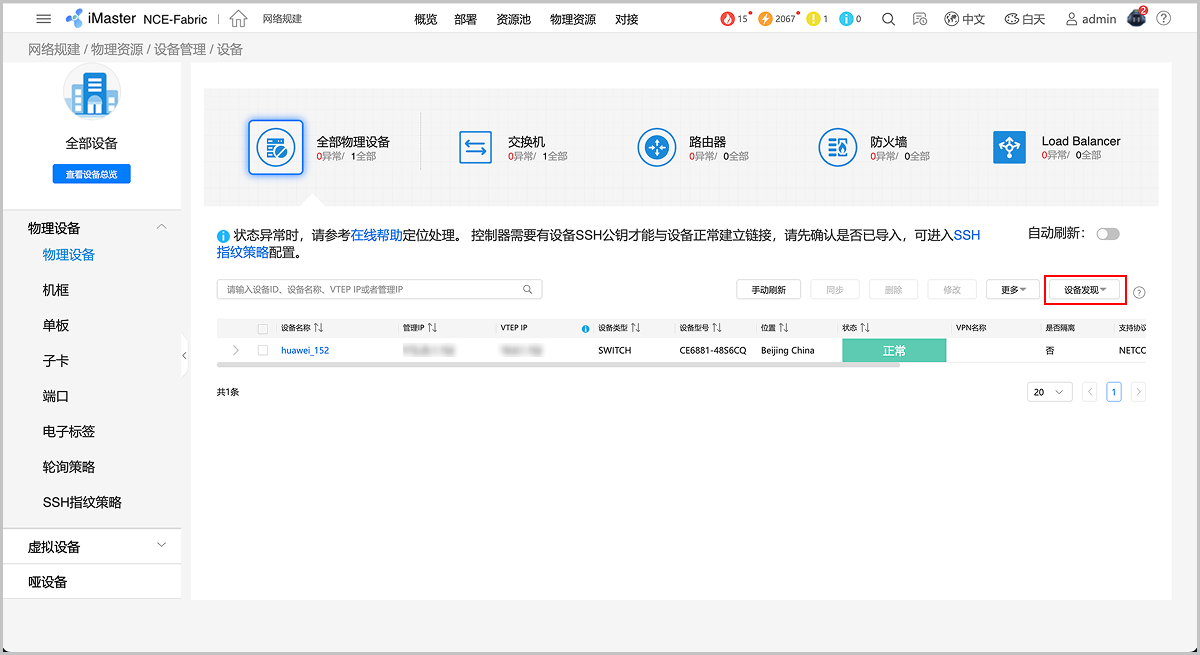Click the device search input field
1200x655 pixels.
pyautogui.click(x=370, y=290)
